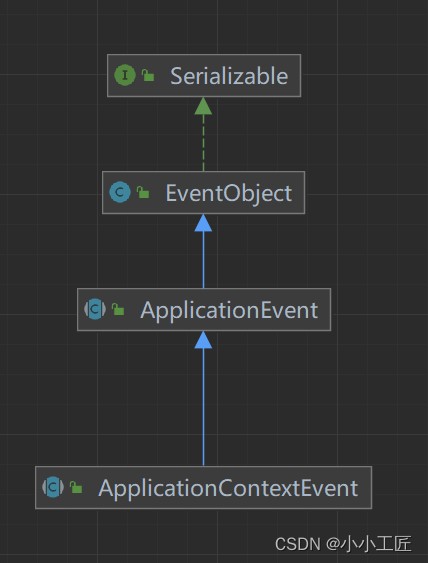Click the blue line between ApplicationEvent and EventObject
The height and width of the screenshot is (563, 428).
pyautogui.click(x=203, y=260)
